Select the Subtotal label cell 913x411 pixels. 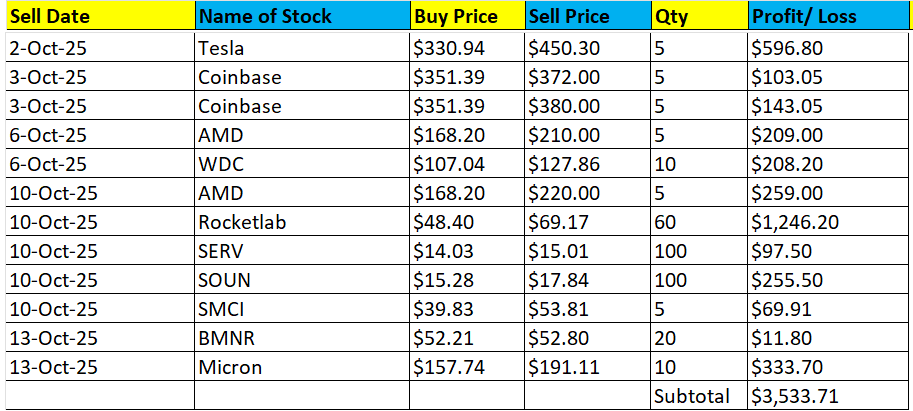tap(698, 396)
